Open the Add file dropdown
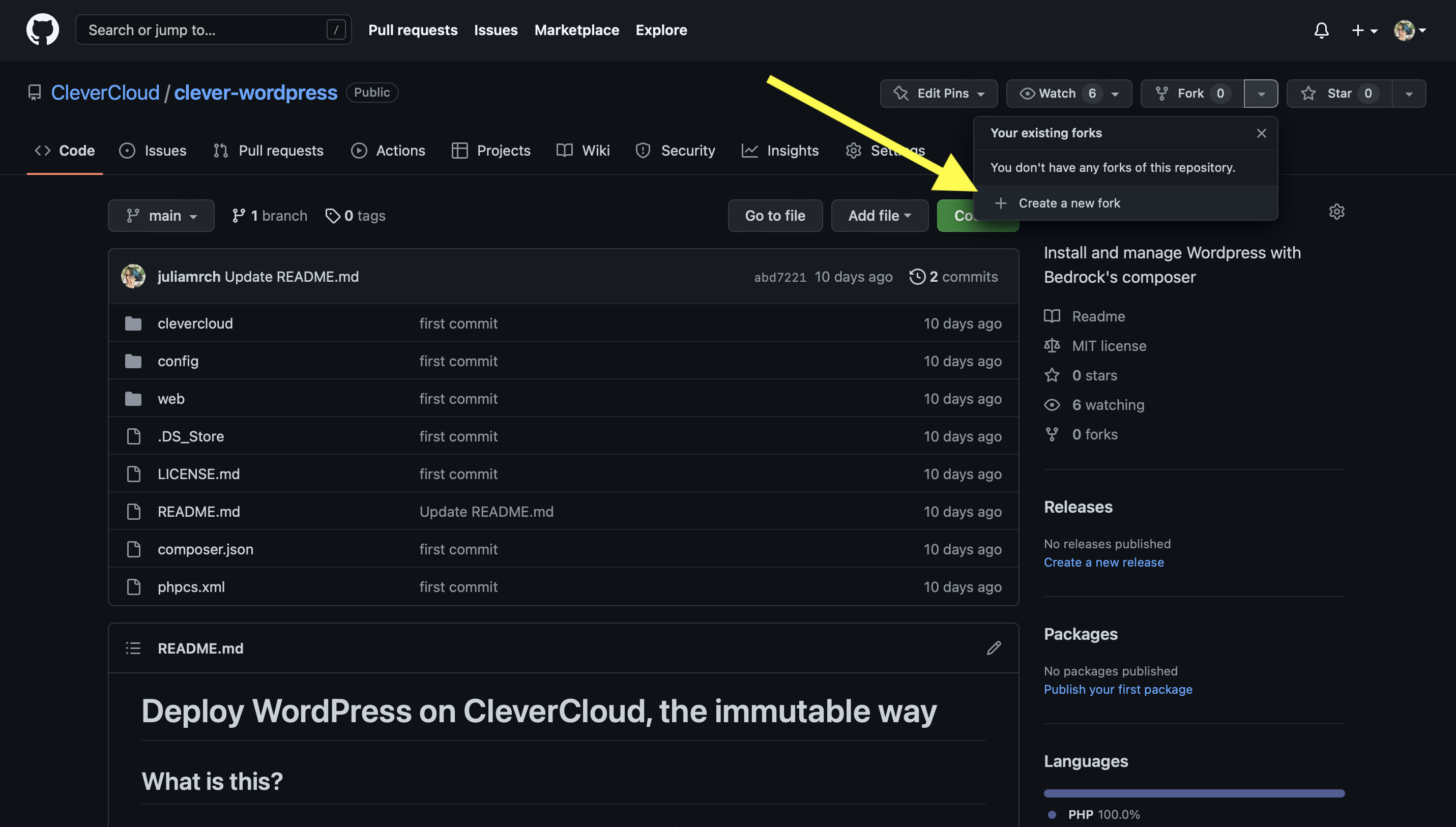The image size is (1456, 827). click(x=880, y=216)
